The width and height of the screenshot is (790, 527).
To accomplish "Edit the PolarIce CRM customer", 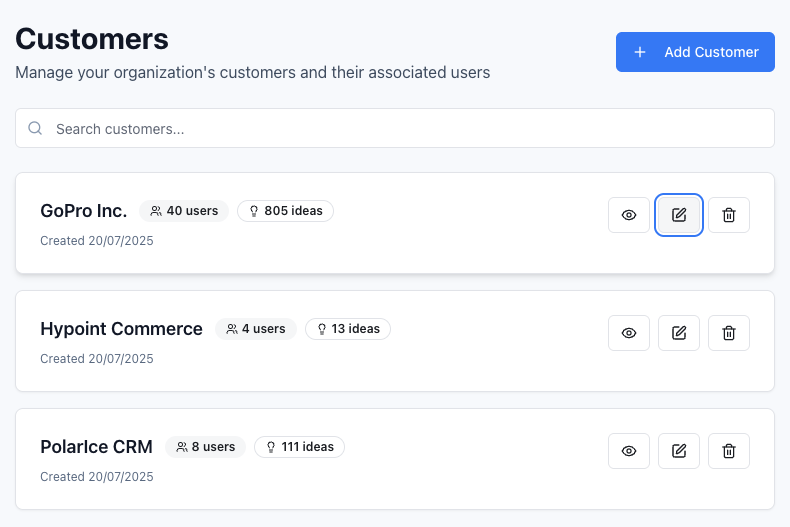I will 679,451.
